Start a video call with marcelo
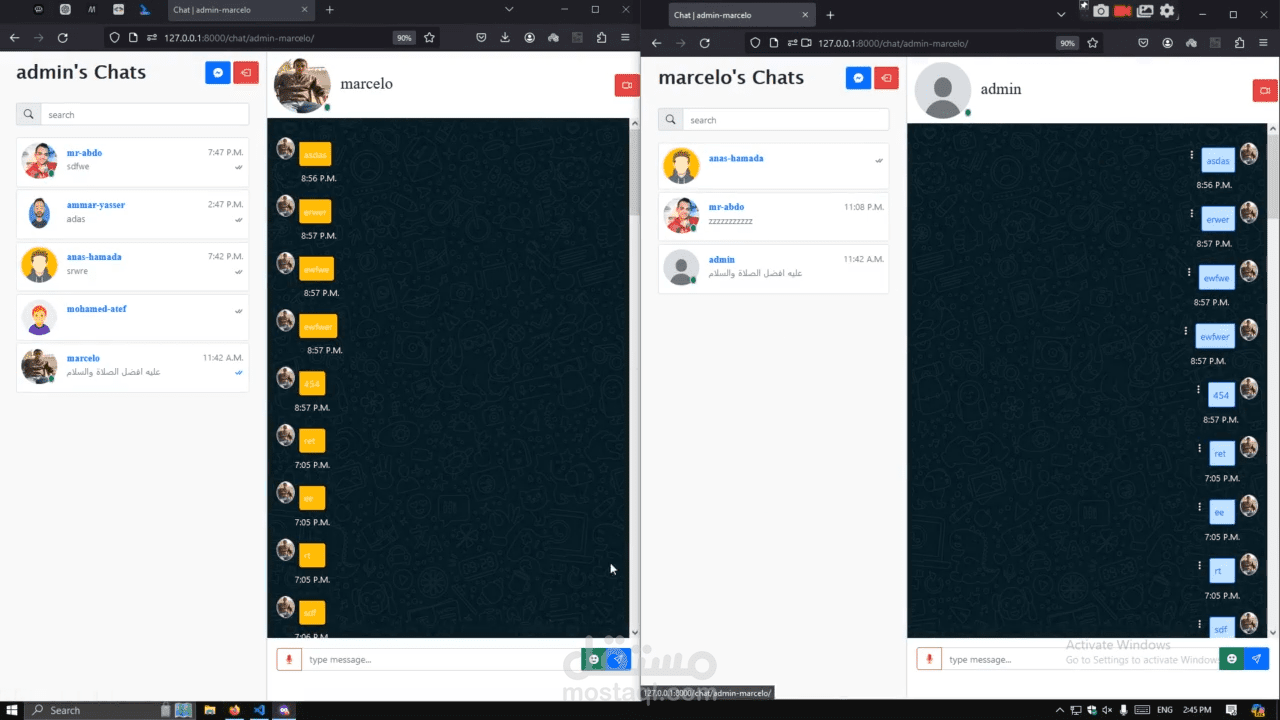Image resolution: width=1280 pixels, height=720 pixels. pos(627,86)
